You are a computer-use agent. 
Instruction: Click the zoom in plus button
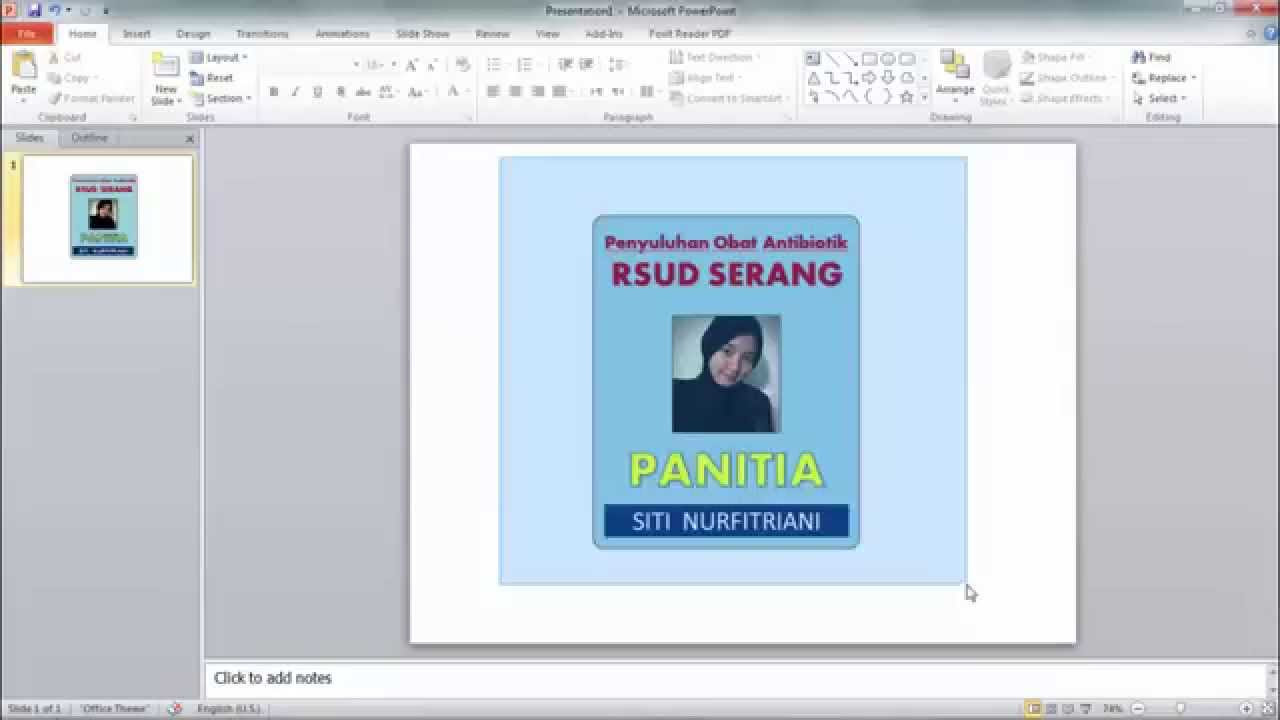click(x=1246, y=709)
